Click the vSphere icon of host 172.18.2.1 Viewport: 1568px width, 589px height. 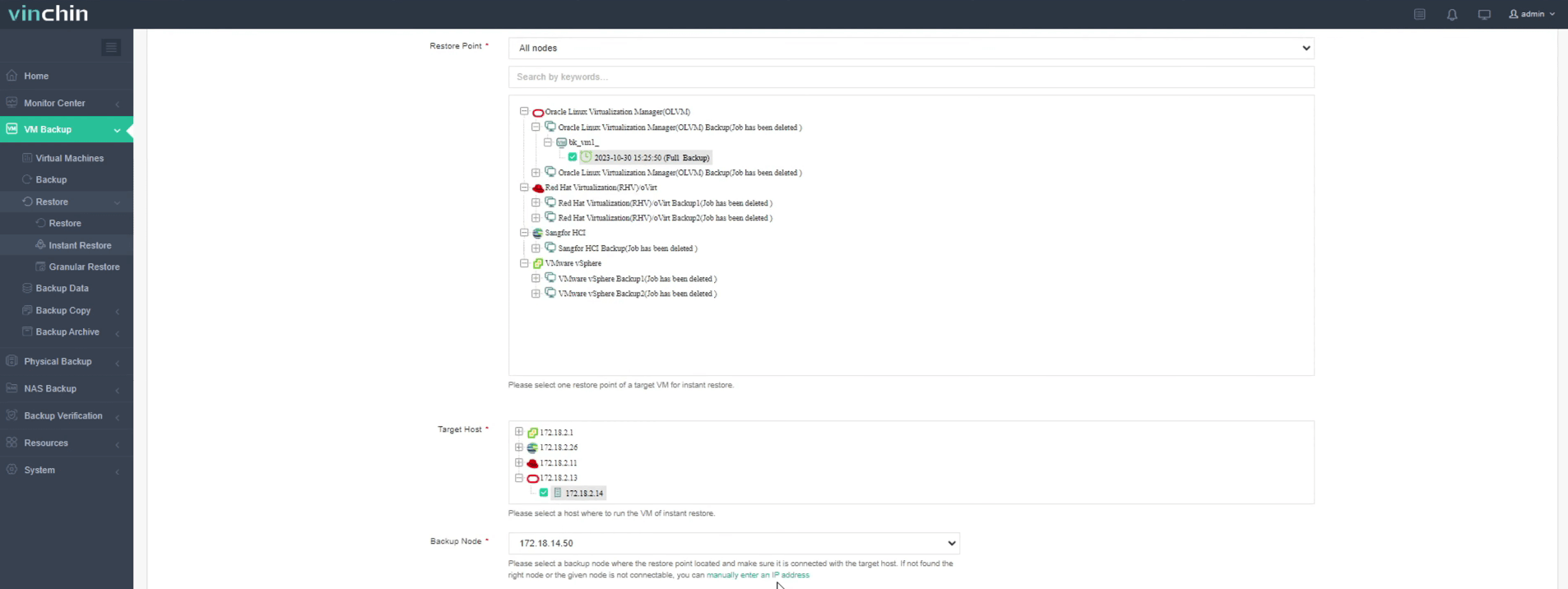pyautogui.click(x=532, y=432)
